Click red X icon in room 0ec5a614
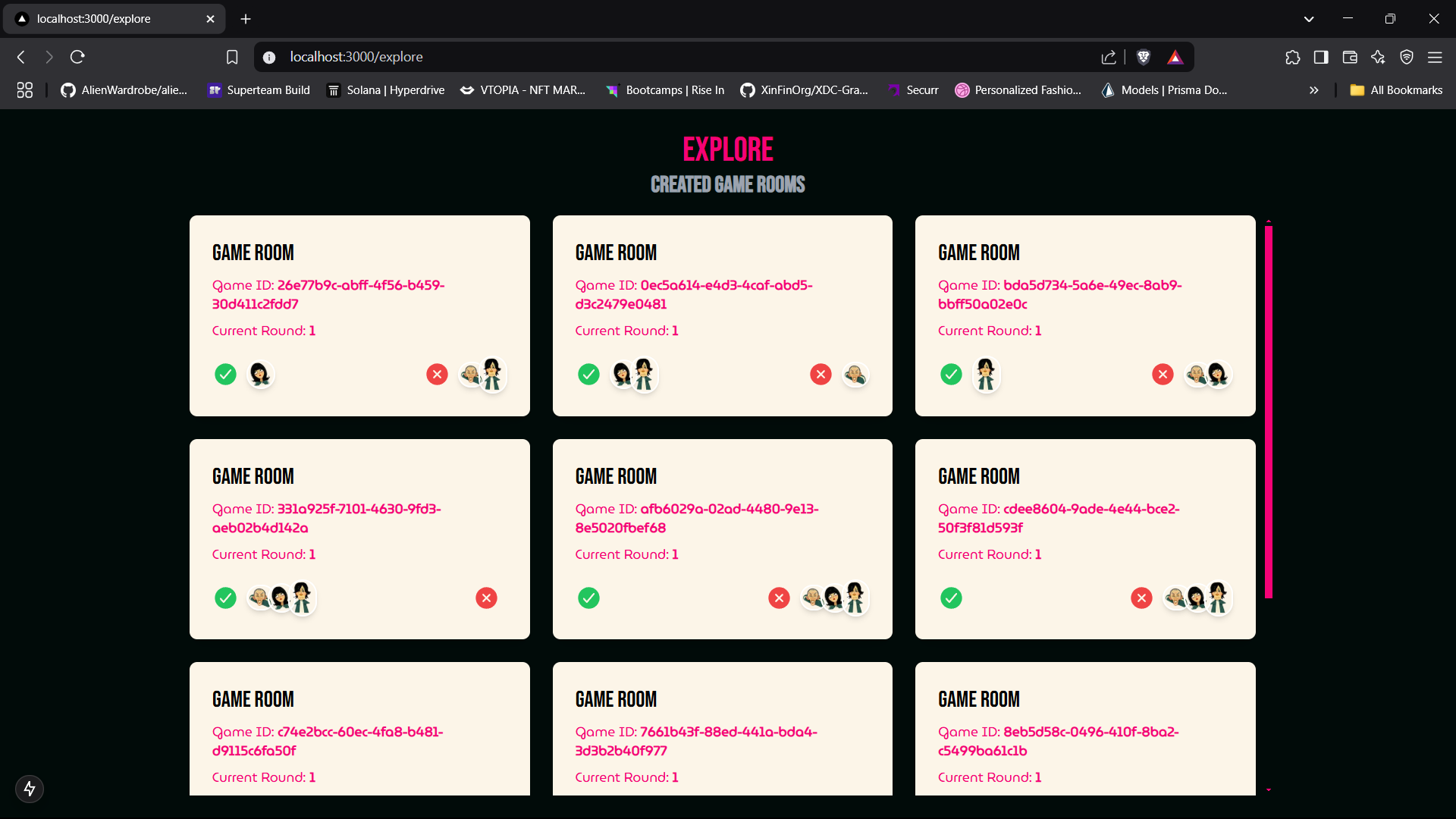 [821, 374]
